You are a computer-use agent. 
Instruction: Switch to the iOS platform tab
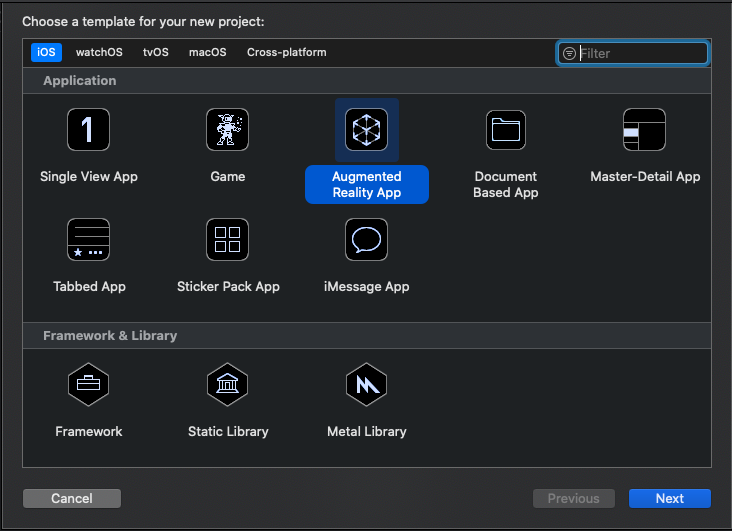tap(46, 52)
